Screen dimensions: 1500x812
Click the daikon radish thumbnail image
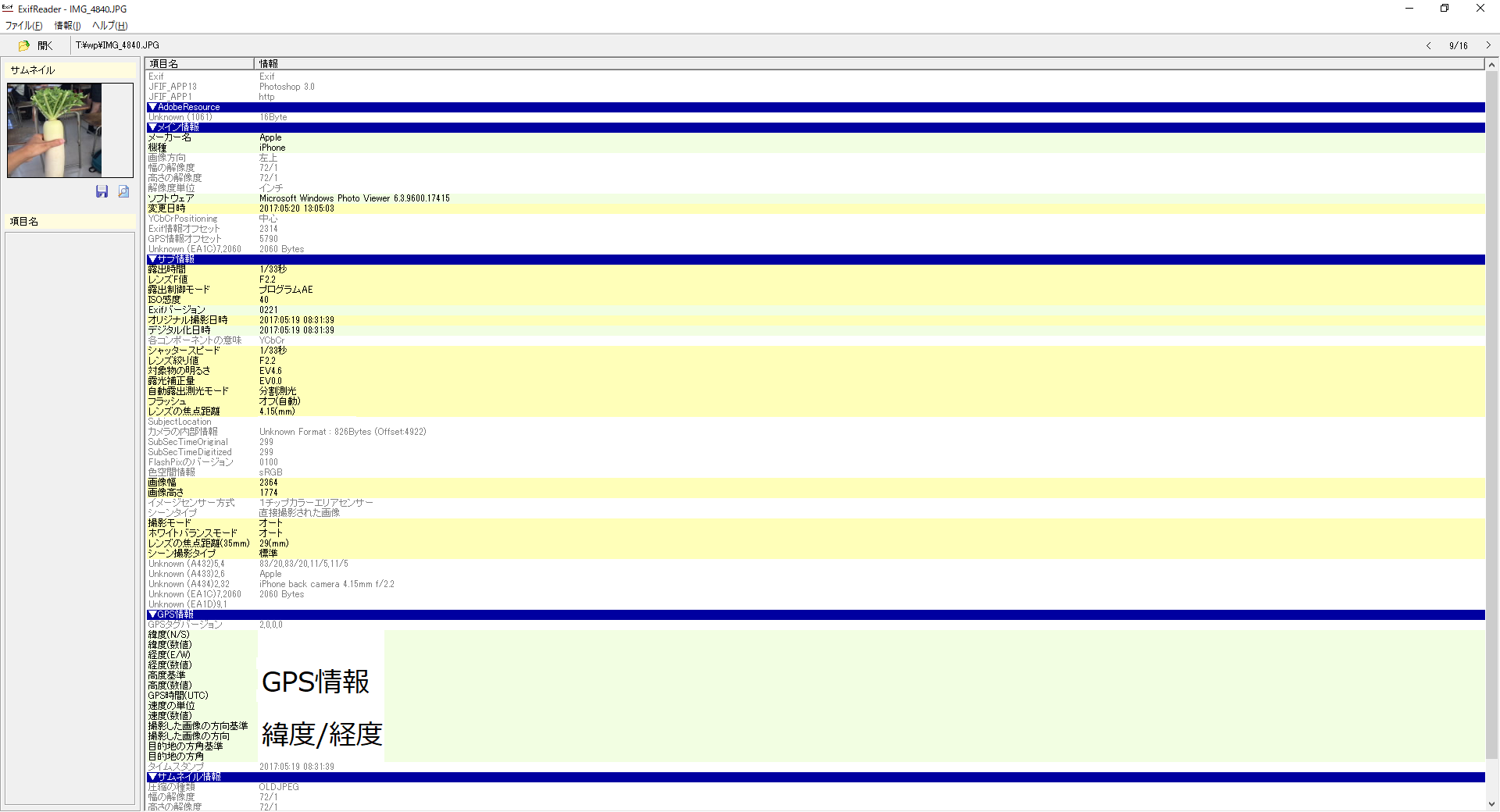pos(55,130)
